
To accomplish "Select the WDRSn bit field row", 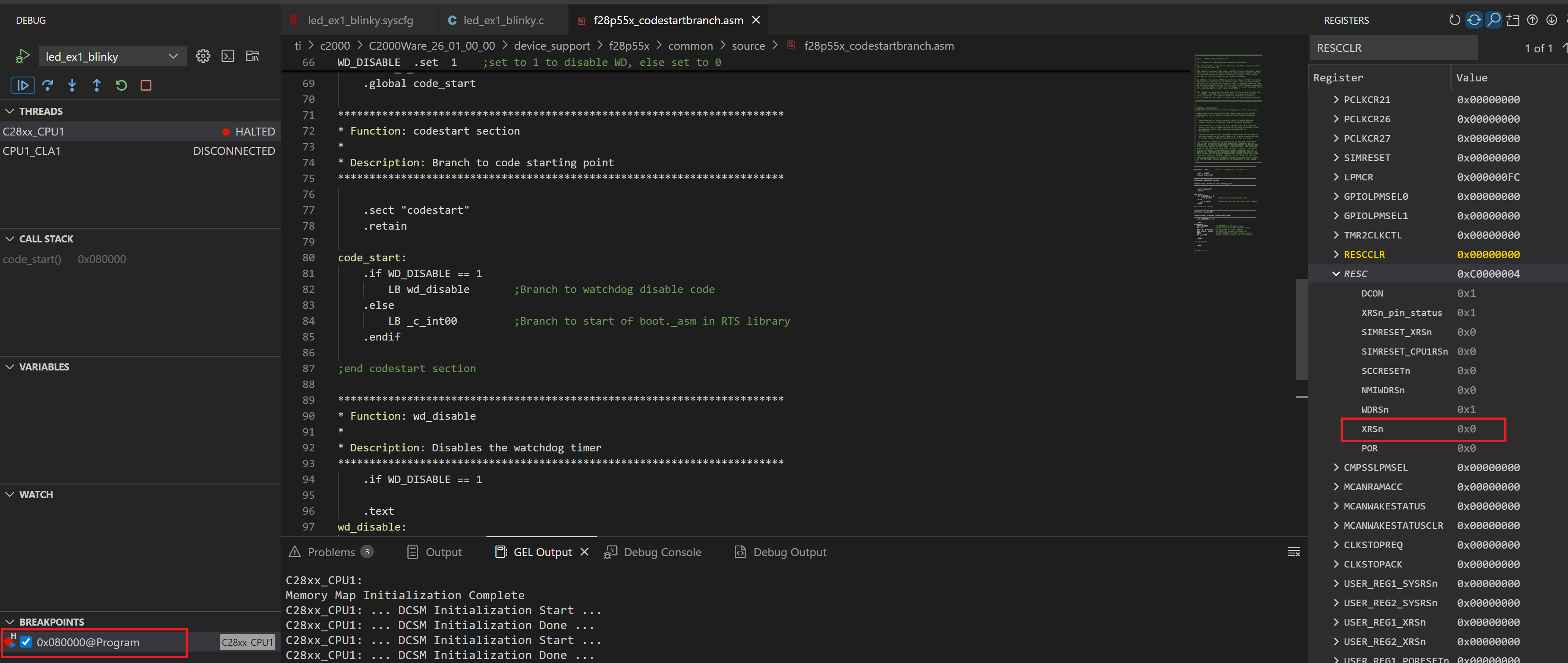I will [1438, 410].
